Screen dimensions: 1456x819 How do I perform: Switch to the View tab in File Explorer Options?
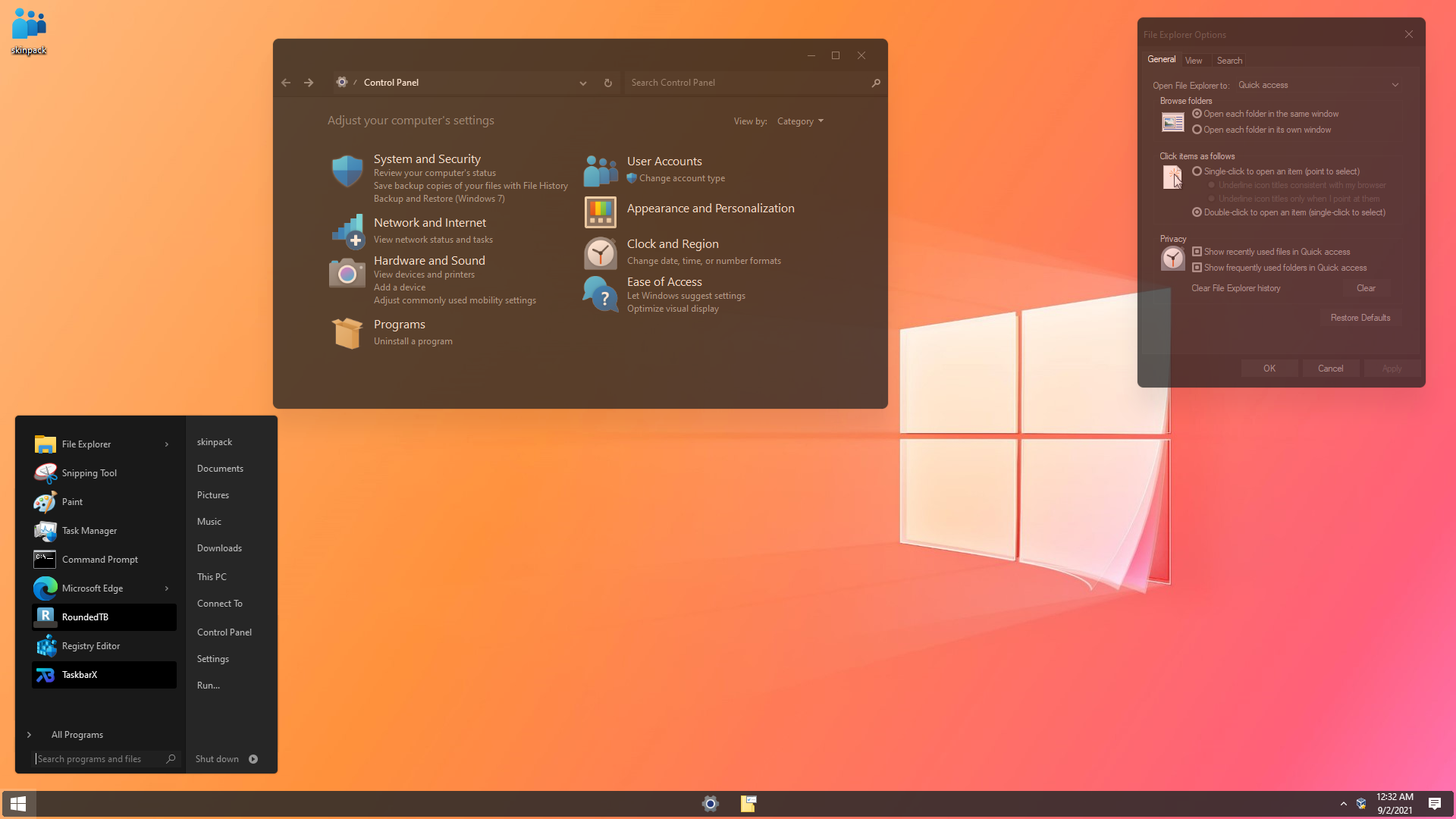click(1194, 61)
